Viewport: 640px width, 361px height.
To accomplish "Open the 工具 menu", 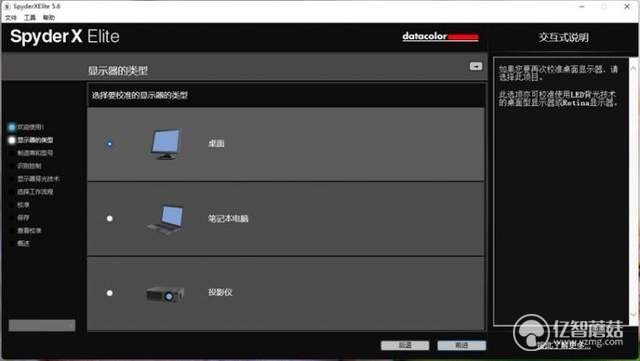I will (30, 18).
